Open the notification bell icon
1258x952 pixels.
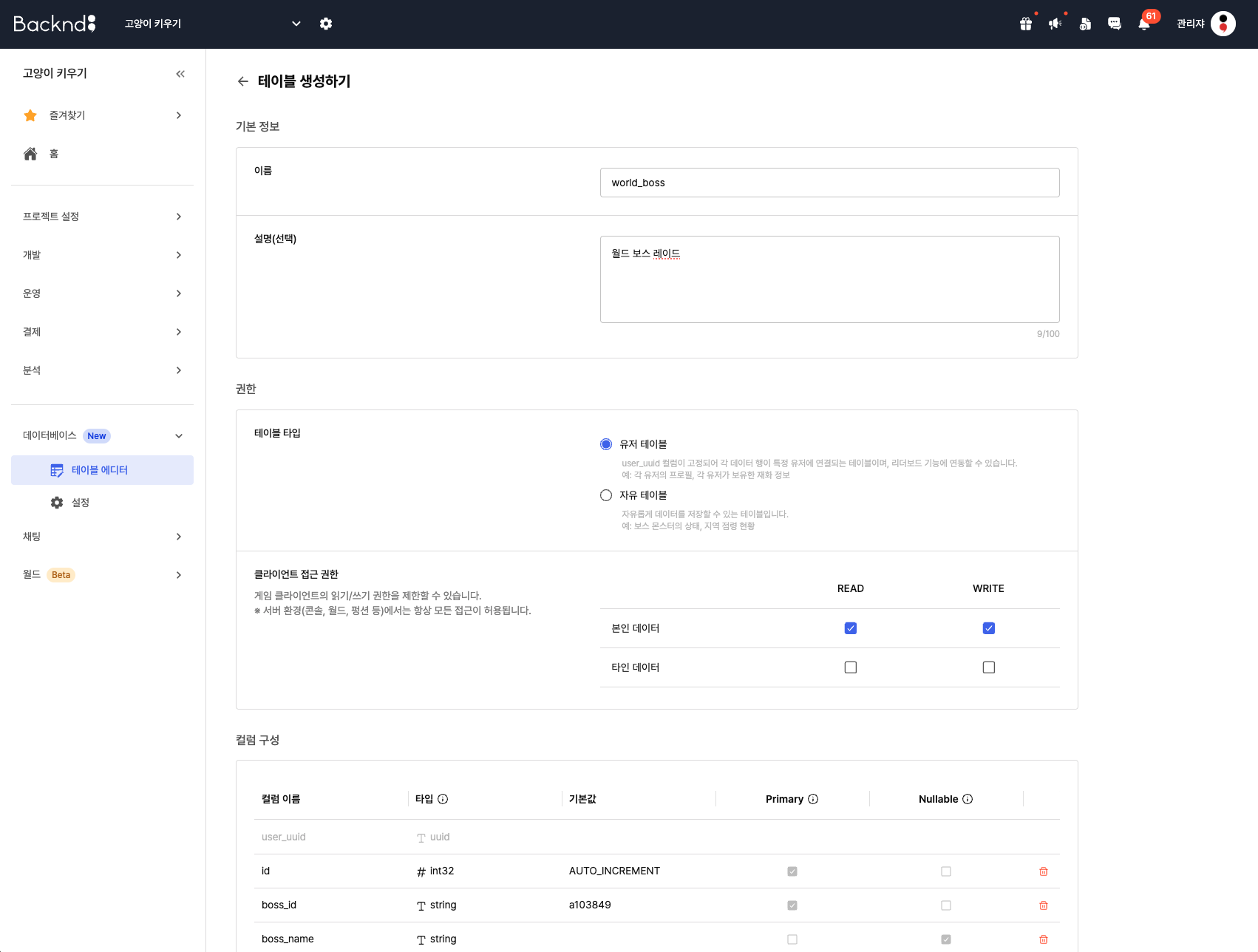1144,24
